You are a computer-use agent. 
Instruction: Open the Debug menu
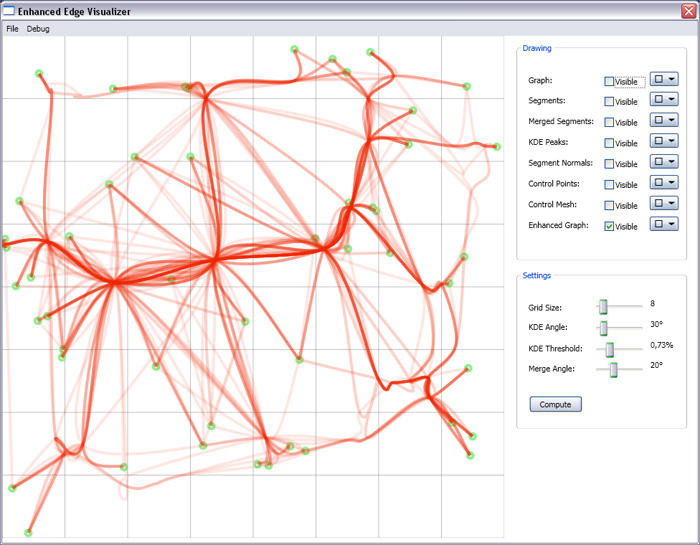click(x=38, y=29)
